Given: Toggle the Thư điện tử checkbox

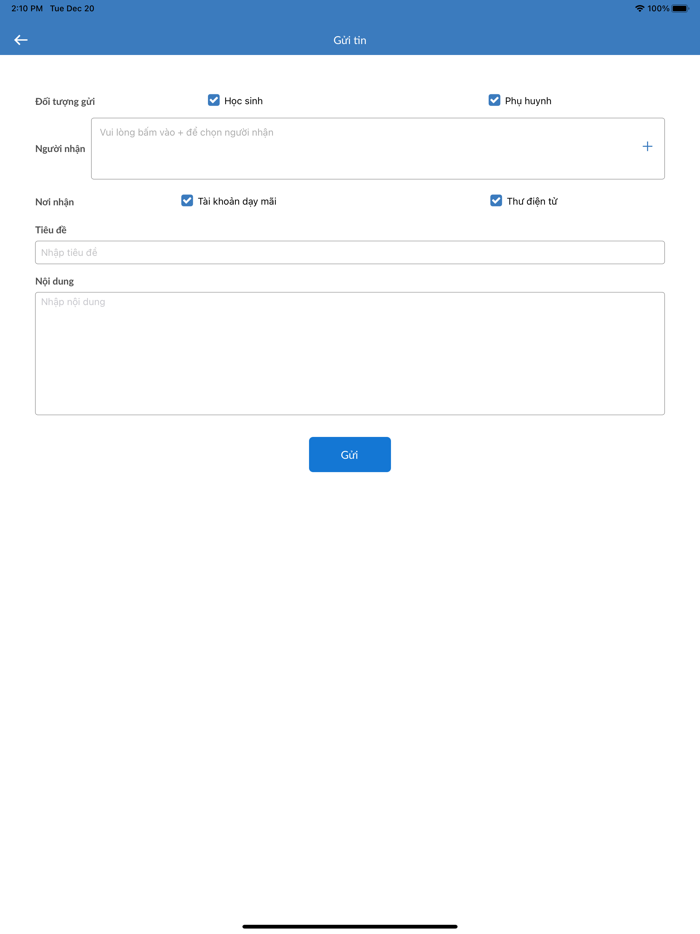Looking at the screenshot, I should coord(496,201).
